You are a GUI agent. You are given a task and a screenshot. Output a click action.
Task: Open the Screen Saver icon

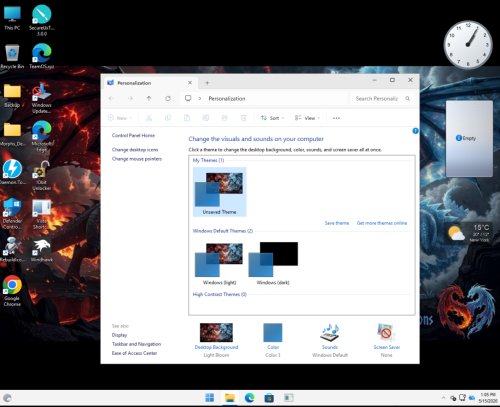click(x=386, y=332)
